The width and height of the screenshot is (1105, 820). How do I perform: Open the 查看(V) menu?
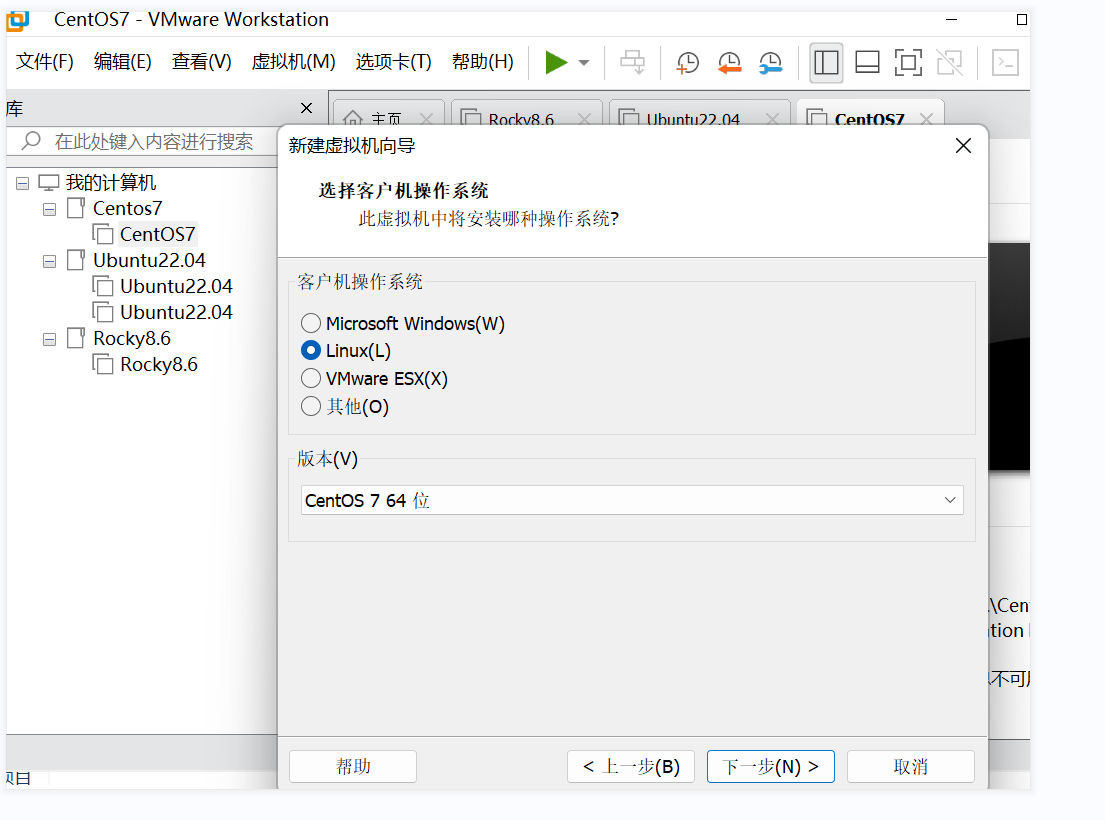click(x=202, y=62)
